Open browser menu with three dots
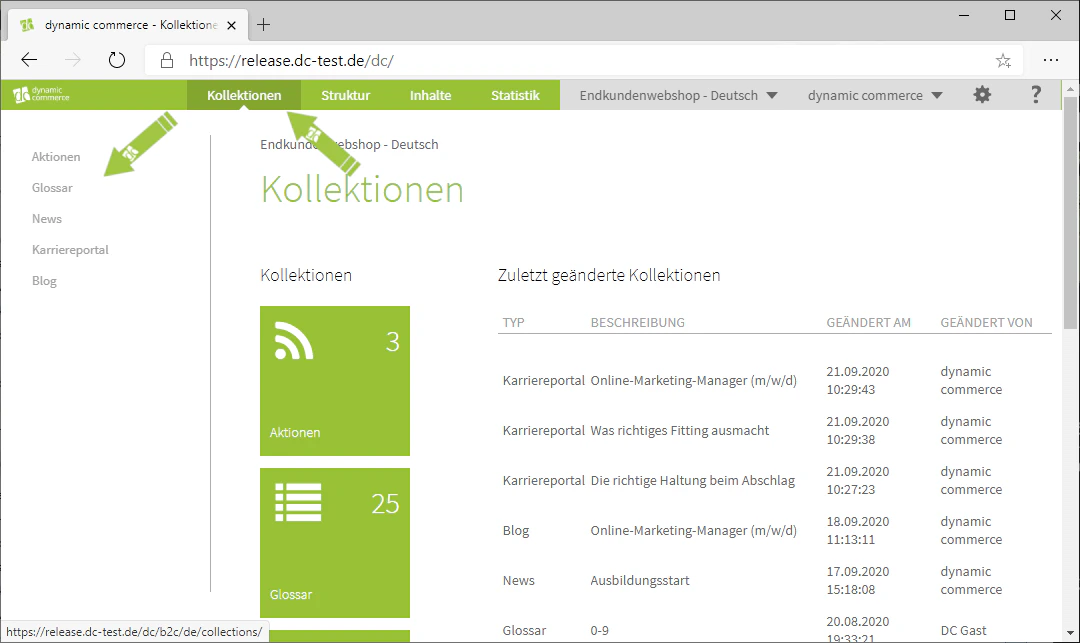This screenshot has height=643, width=1080. [1050, 60]
